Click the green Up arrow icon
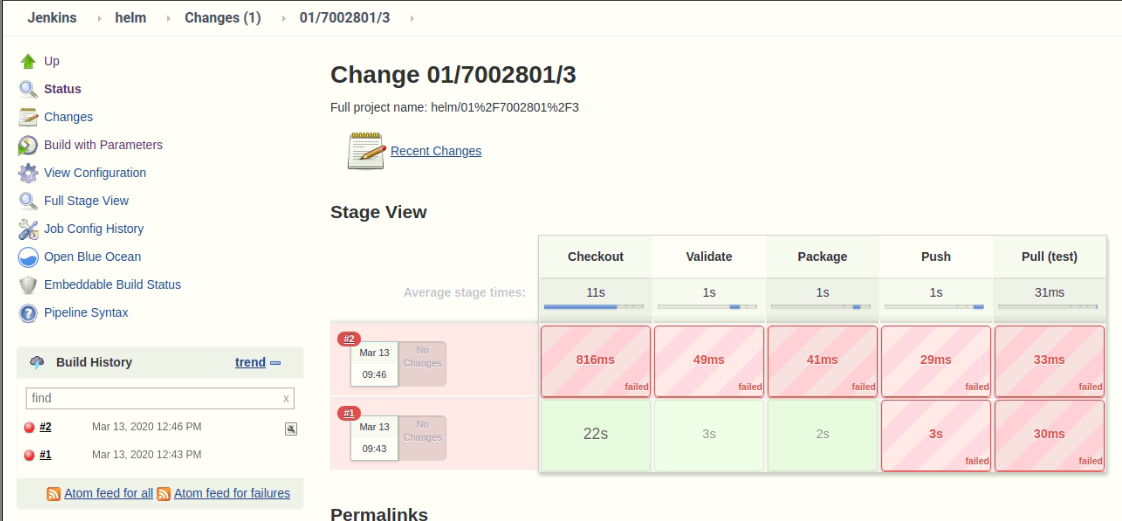The height and width of the screenshot is (521, 1122). tap(28, 61)
